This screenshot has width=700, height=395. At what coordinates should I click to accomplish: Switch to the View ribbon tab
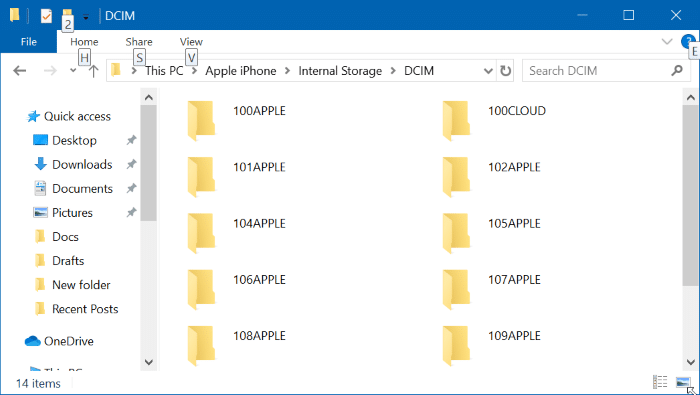pos(191,42)
